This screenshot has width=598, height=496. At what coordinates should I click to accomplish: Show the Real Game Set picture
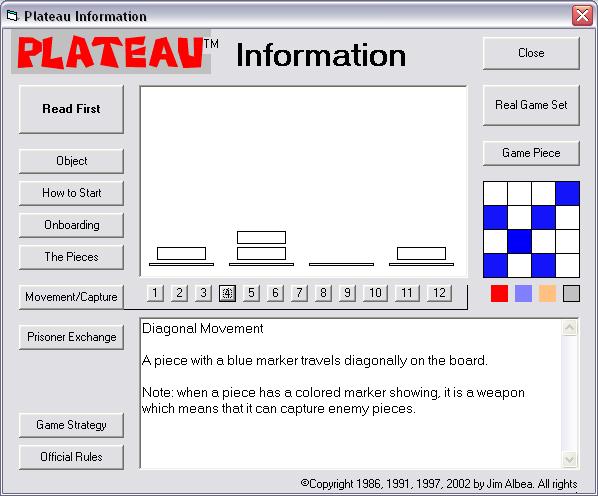coord(531,105)
